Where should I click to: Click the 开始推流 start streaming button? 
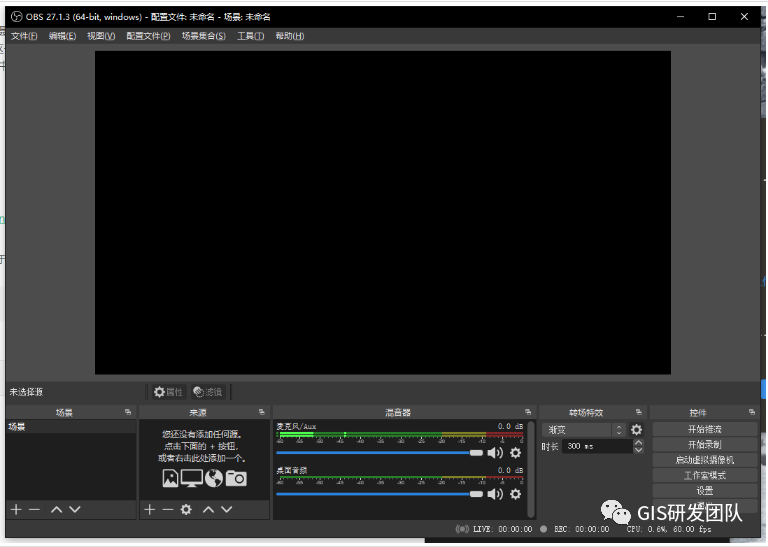705,429
